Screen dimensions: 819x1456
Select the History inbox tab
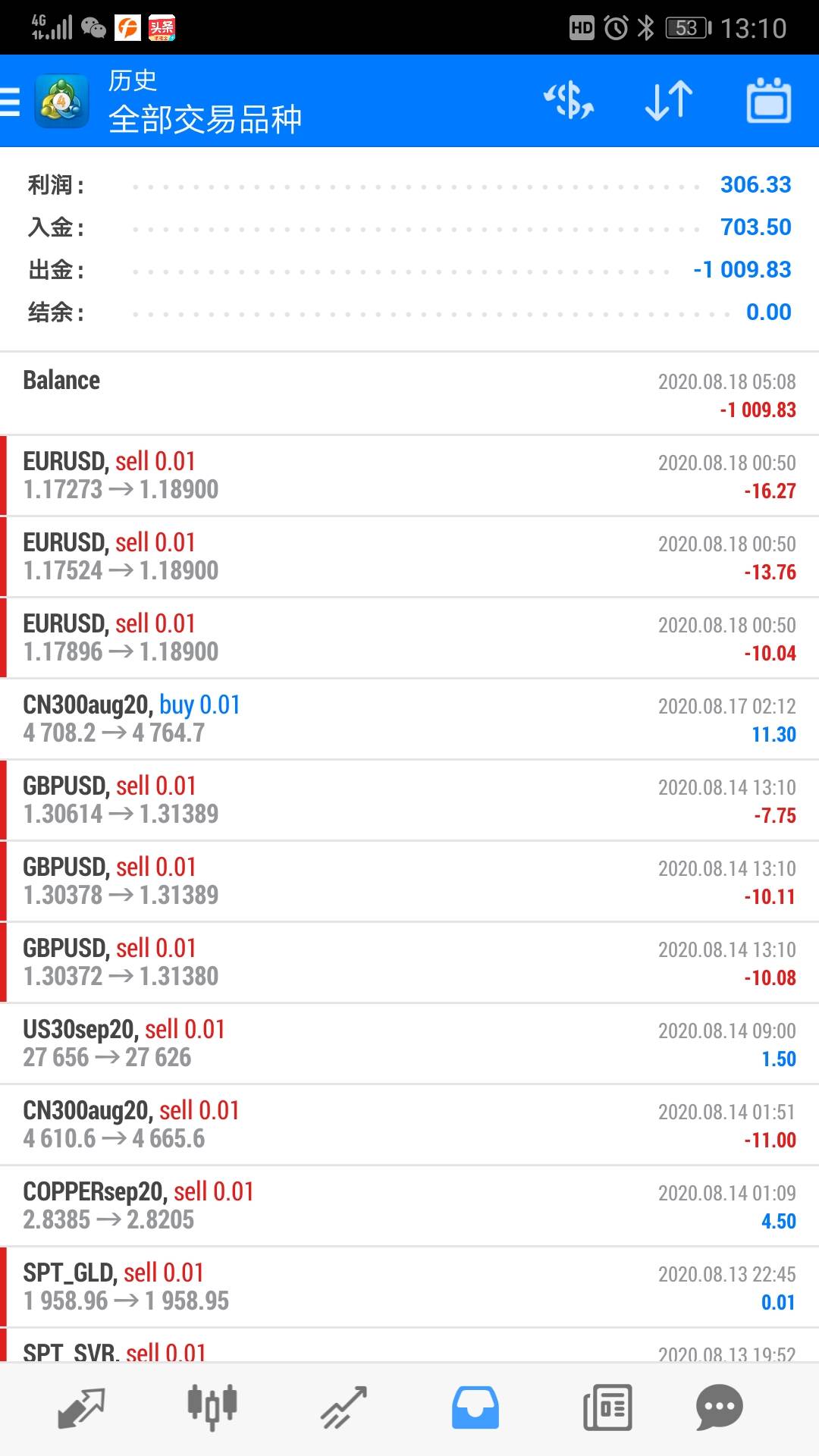tap(475, 1407)
